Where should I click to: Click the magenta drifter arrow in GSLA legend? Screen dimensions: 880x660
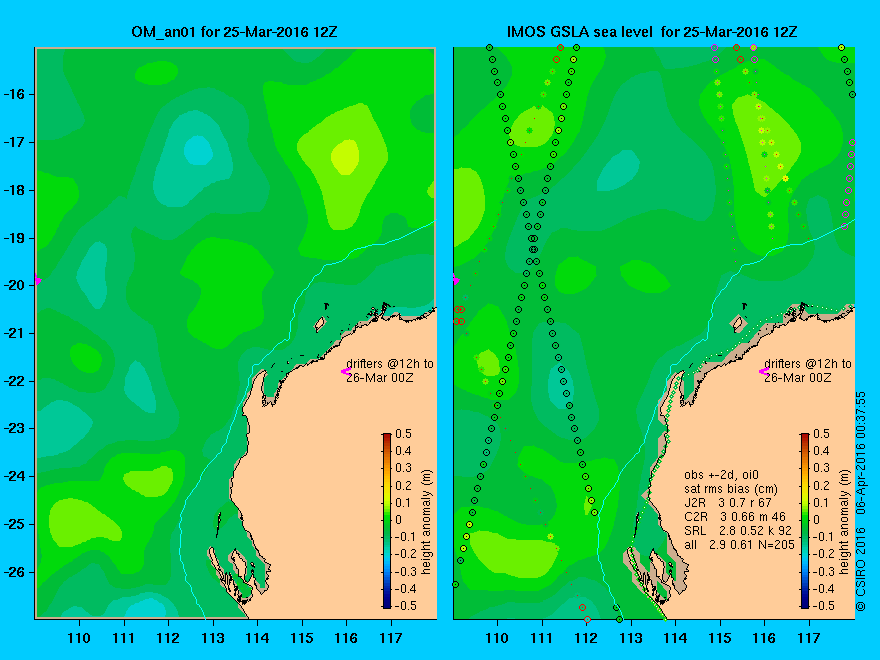(764, 371)
